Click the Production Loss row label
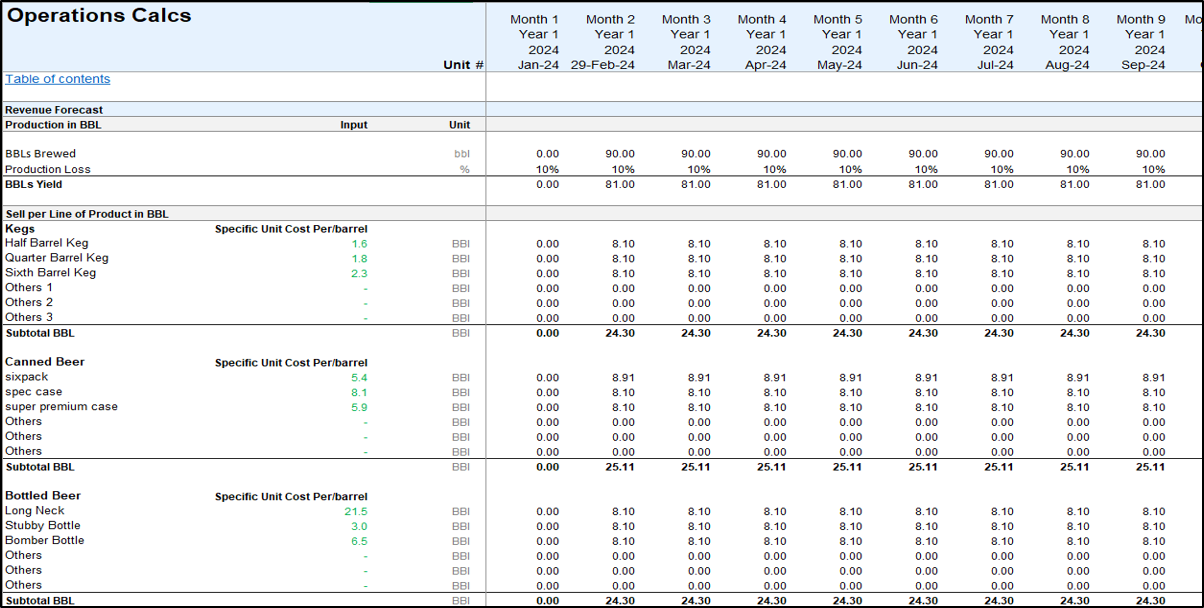Image resolution: width=1204 pixels, height=608 pixels. point(48,169)
